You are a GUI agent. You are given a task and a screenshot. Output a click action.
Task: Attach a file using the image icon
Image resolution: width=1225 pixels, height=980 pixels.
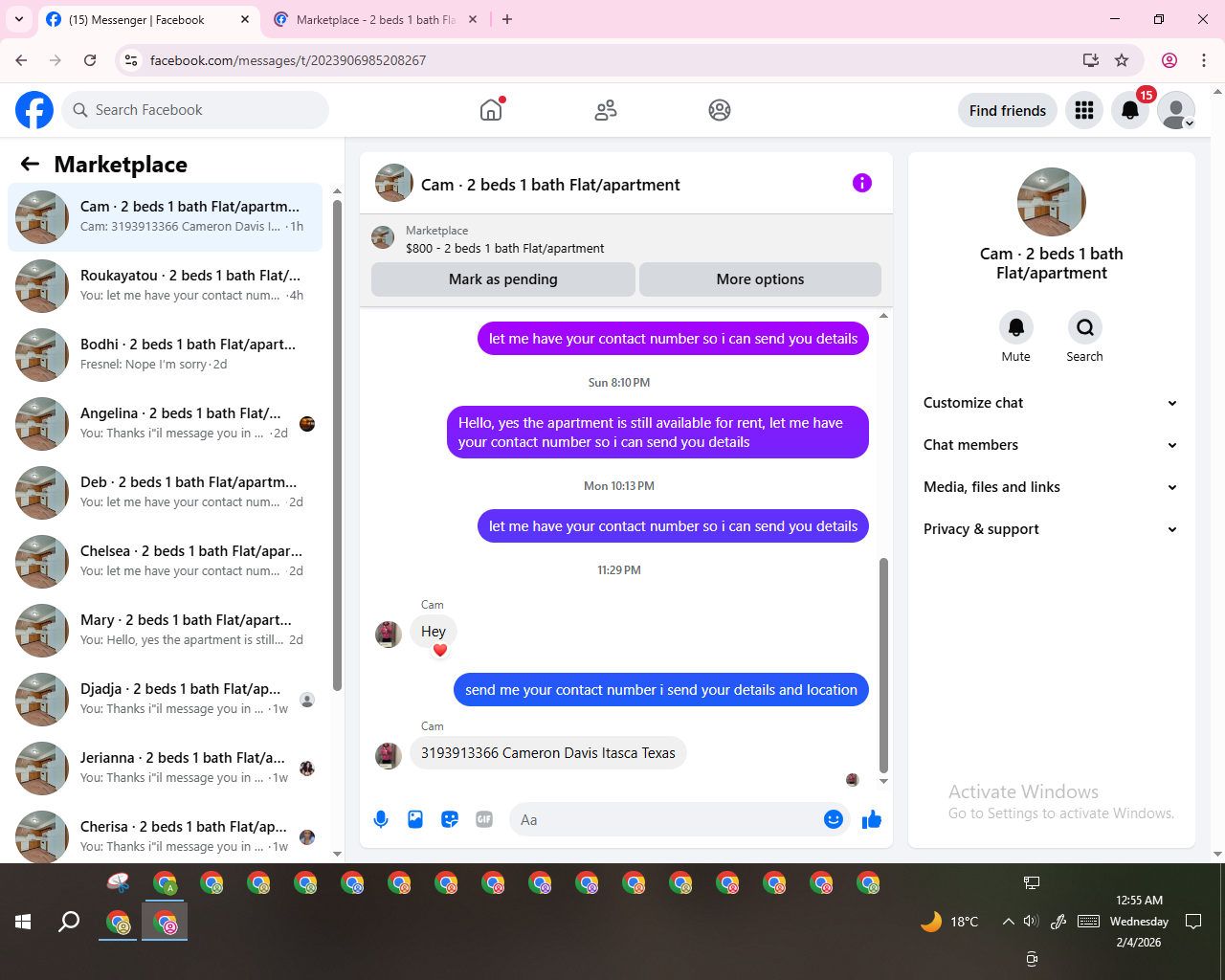point(415,819)
